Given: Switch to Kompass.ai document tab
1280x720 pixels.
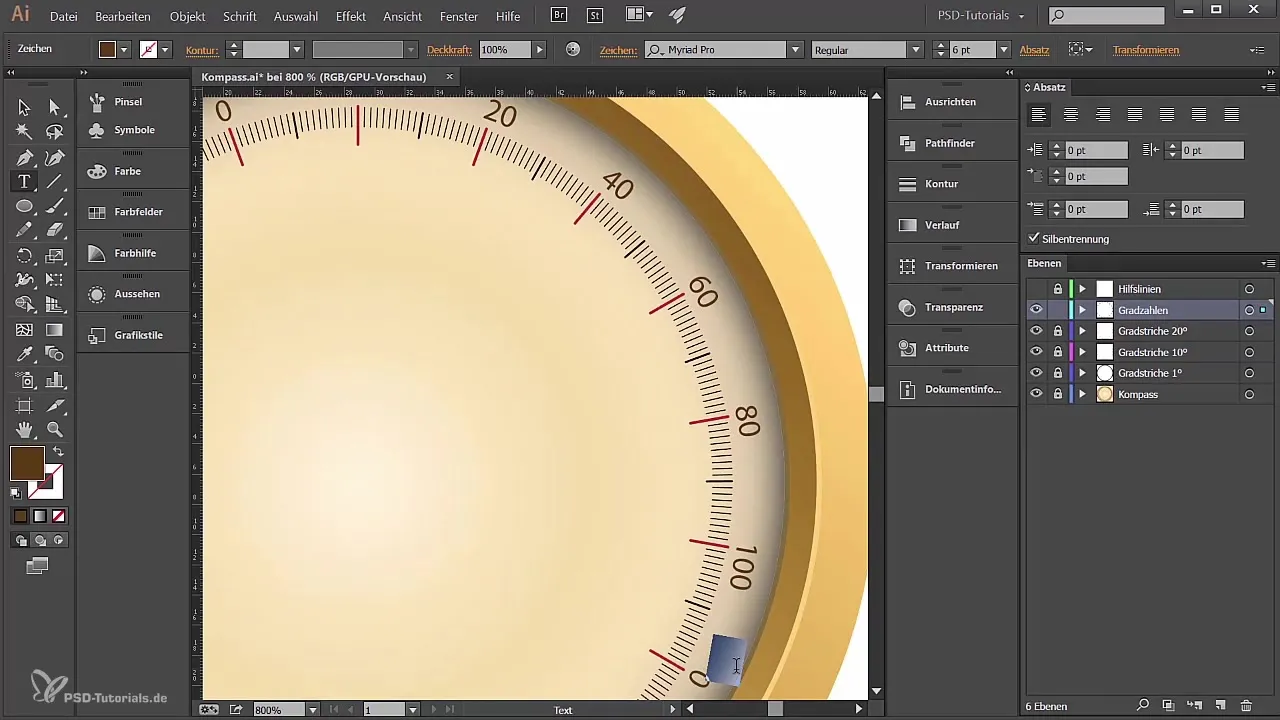Looking at the screenshot, I should (314, 77).
